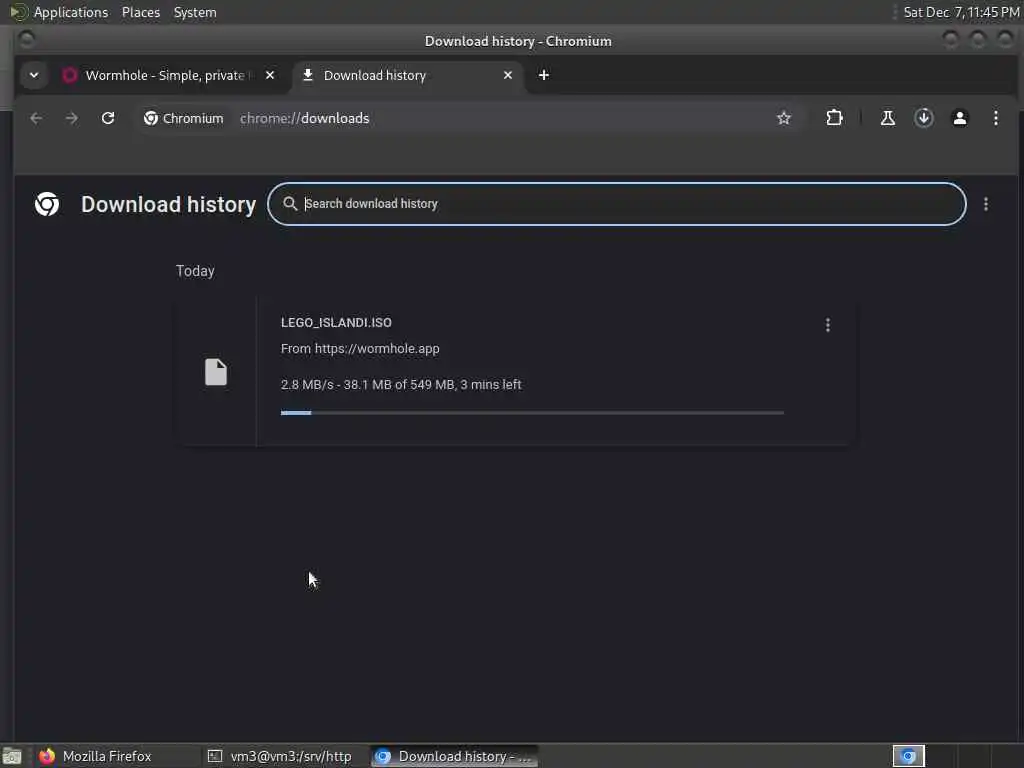Image resolution: width=1024 pixels, height=768 pixels.
Task: Open the Places menu
Action: coord(140,12)
